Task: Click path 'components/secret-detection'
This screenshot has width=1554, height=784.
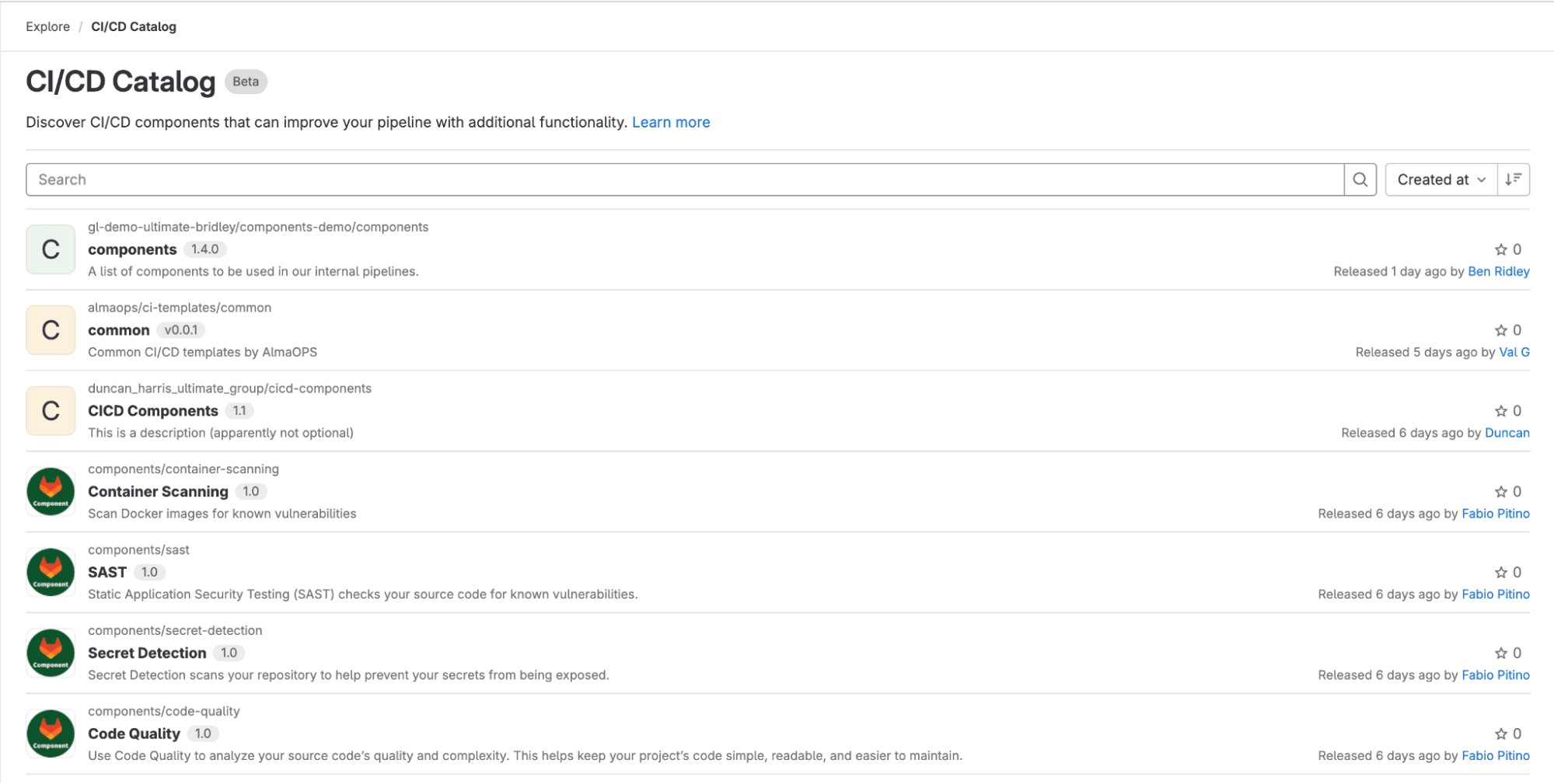Action: coord(175,631)
